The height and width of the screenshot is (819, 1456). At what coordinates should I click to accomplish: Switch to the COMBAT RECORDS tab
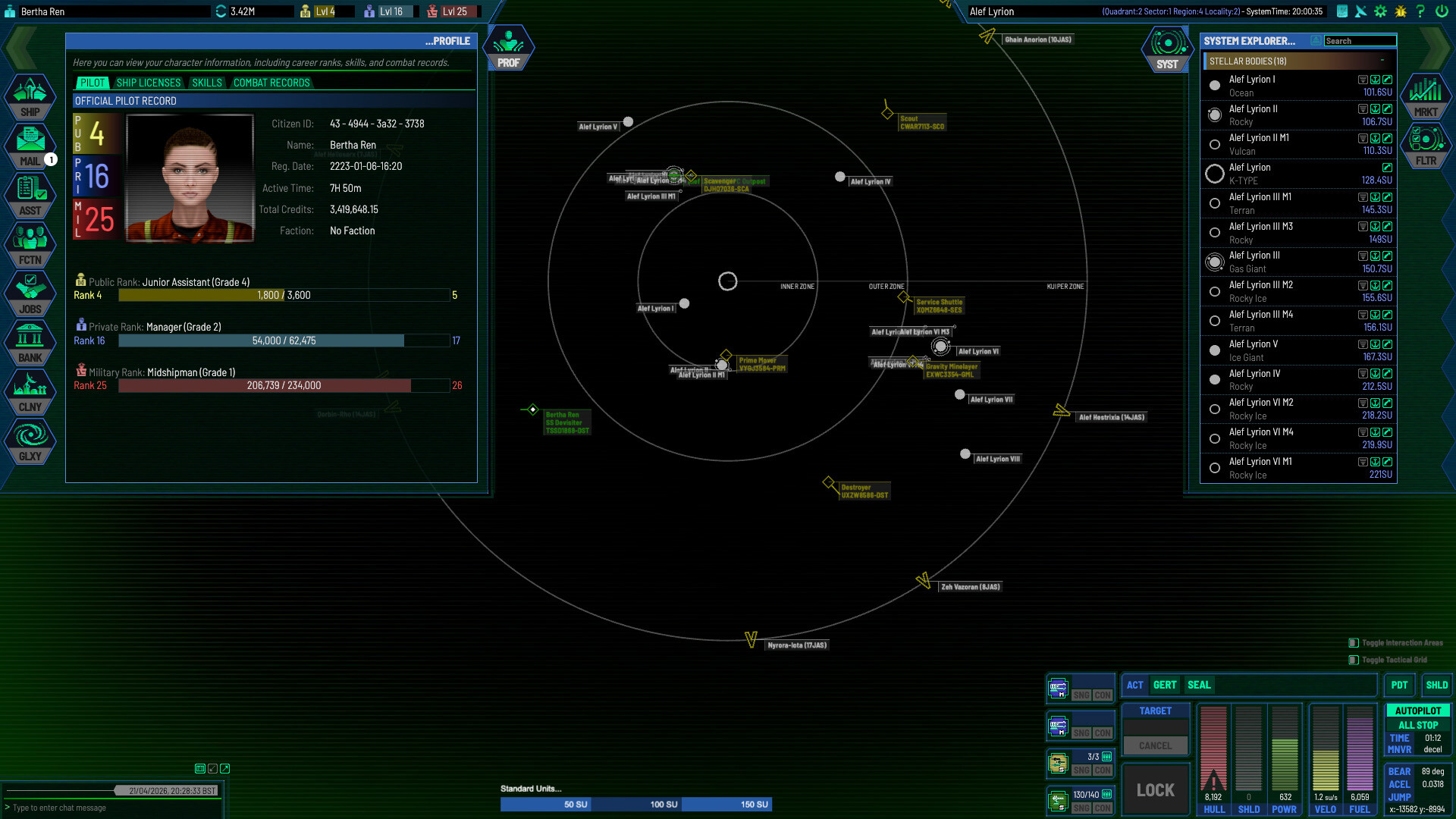271,83
